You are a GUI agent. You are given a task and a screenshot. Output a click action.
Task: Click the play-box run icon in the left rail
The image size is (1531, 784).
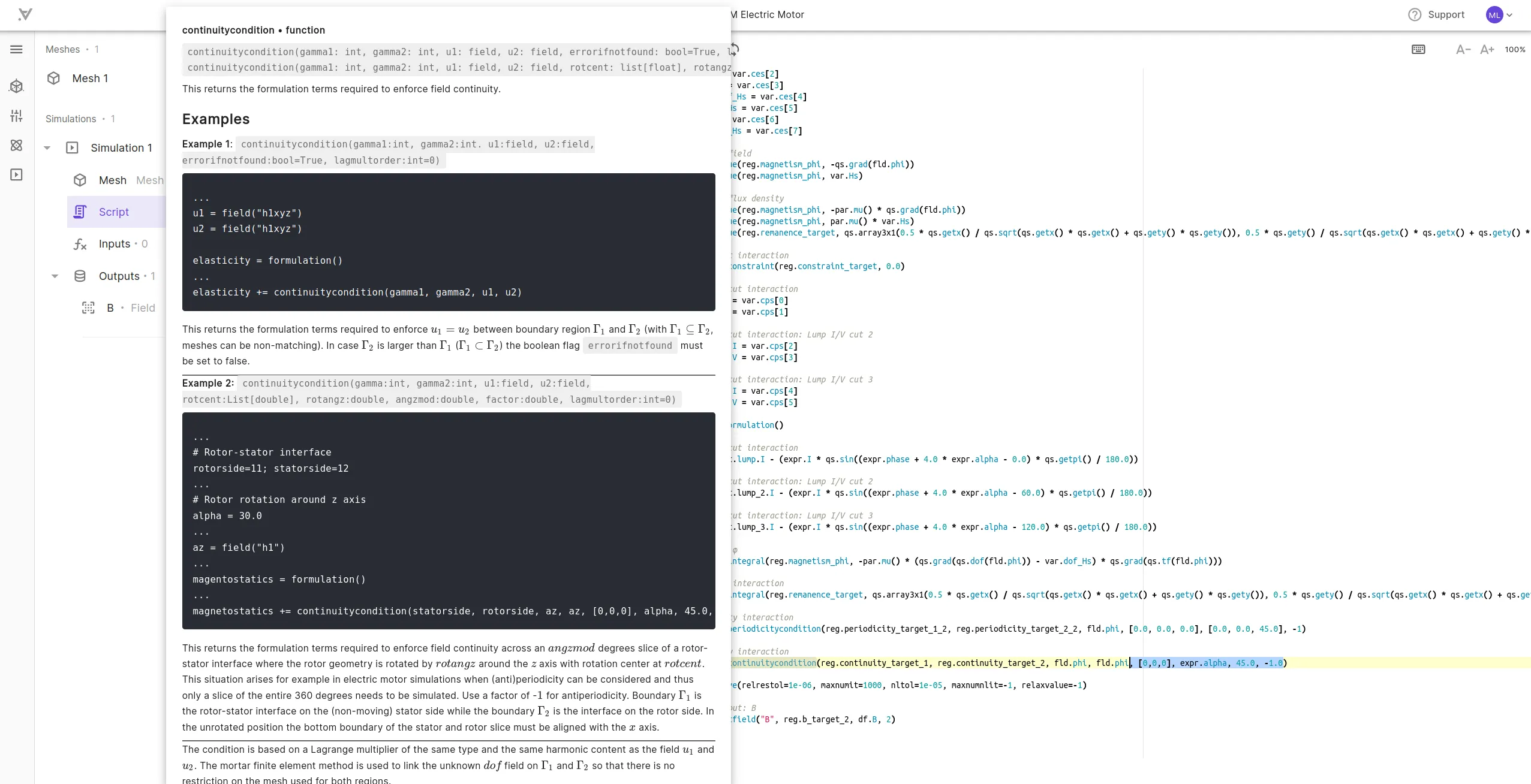(x=16, y=174)
